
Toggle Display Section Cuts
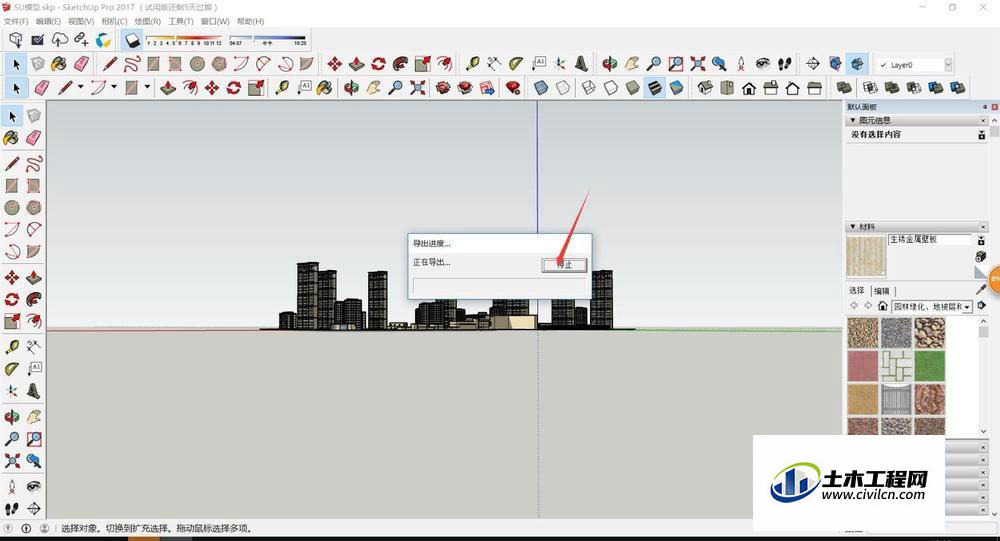tap(857, 64)
